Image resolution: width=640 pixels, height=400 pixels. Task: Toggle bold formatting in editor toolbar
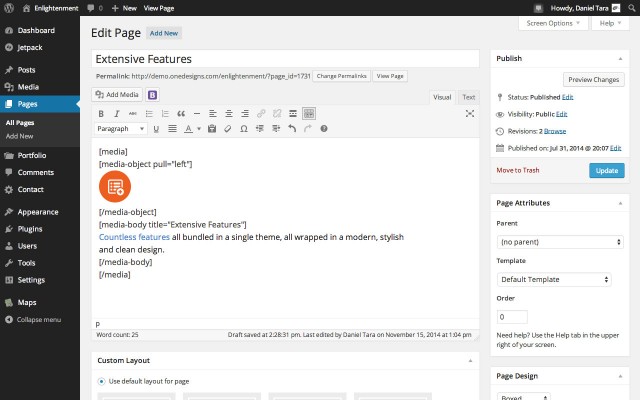point(101,113)
